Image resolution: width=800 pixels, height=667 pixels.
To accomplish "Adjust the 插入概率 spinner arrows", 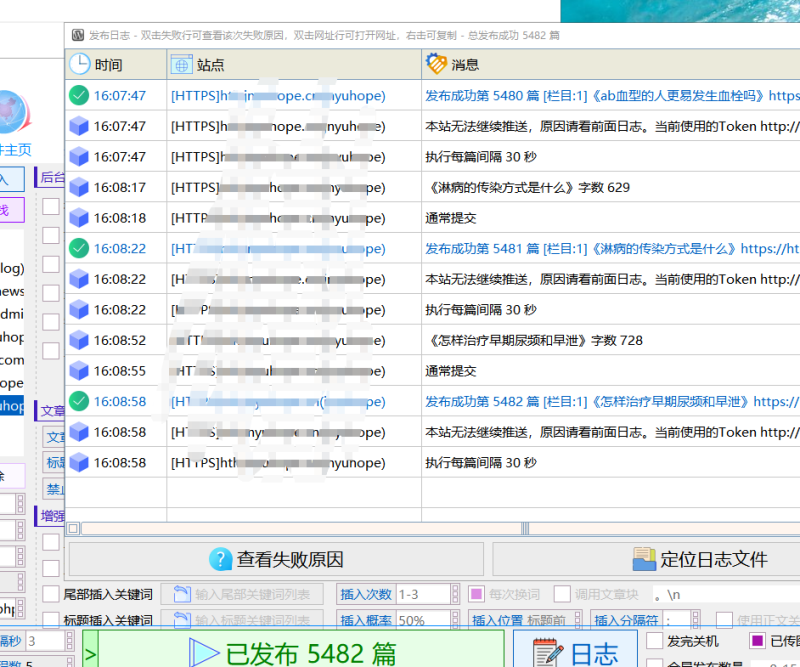I will tap(455, 620).
